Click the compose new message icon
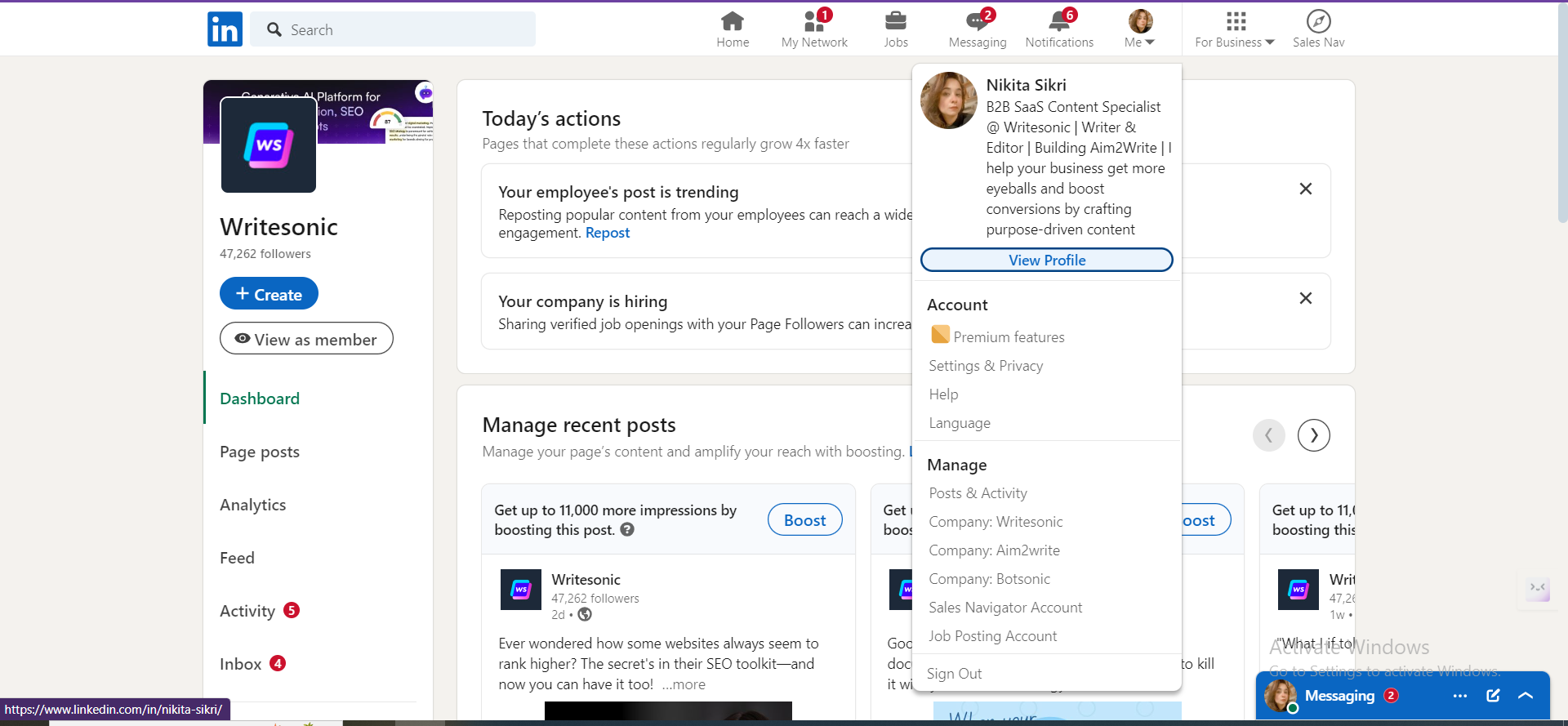The image size is (1568, 726). coord(1493,696)
